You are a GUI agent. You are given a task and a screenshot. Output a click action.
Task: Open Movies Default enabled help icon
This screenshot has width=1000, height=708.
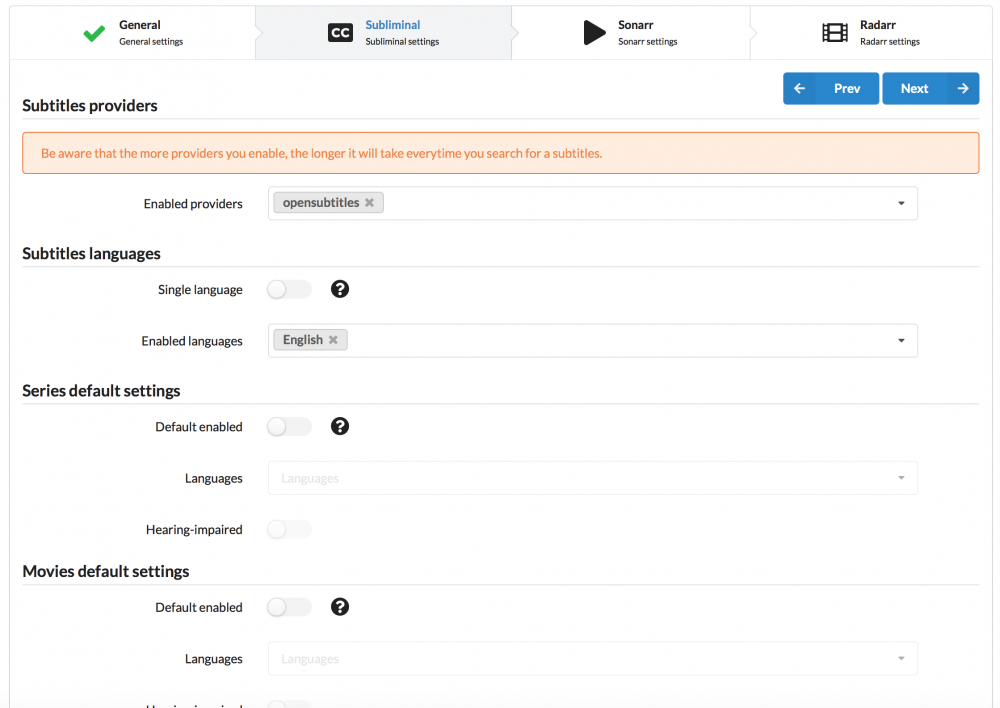point(340,607)
